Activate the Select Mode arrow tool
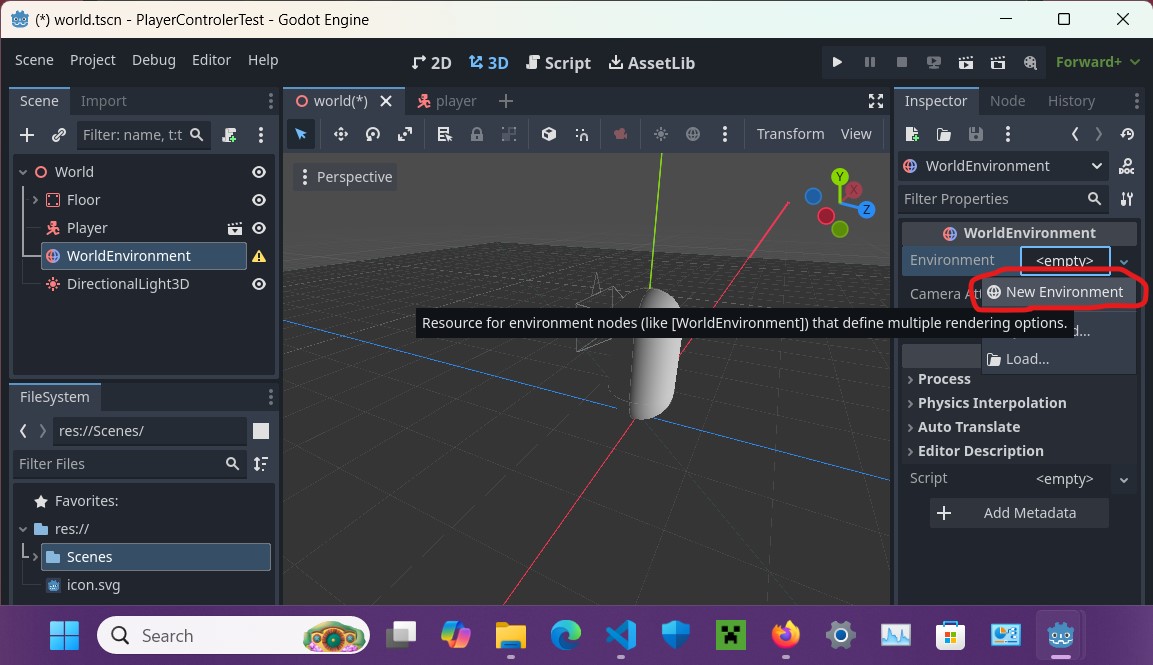The width and height of the screenshot is (1153, 665). click(x=301, y=134)
